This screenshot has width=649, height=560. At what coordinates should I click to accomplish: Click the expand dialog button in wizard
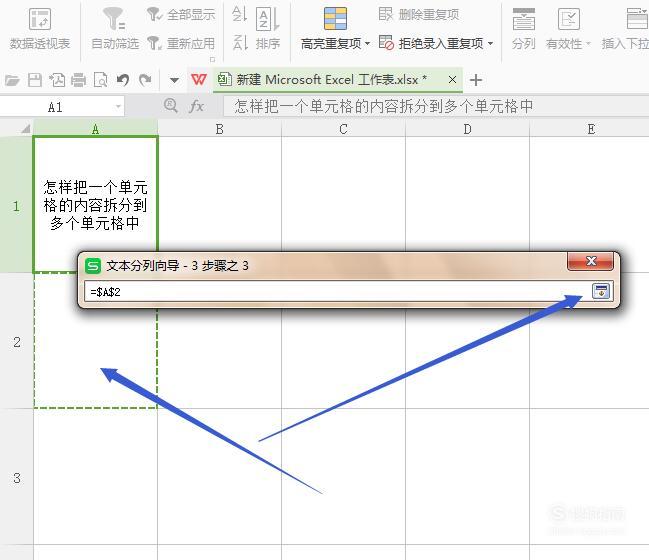pyautogui.click(x=601, y=291)
